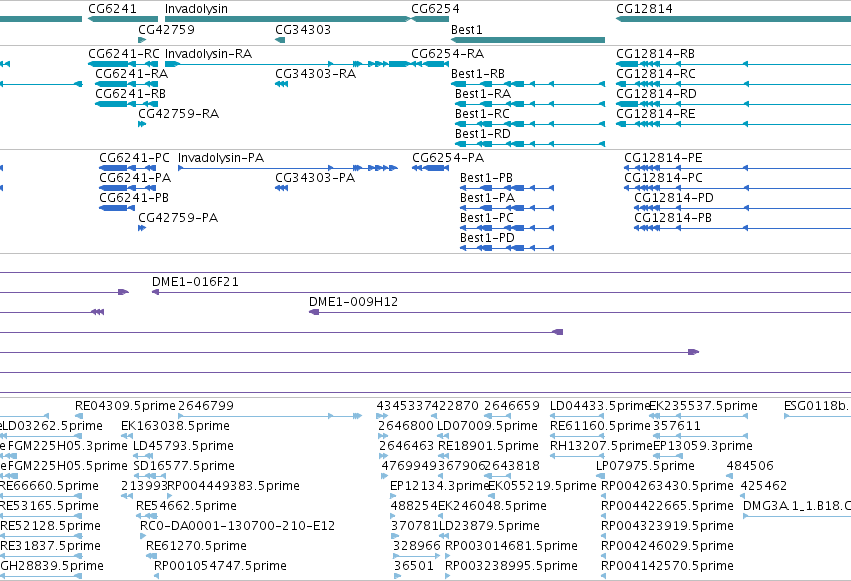Click protein CG6241-PA

click(x=135, y=178)
